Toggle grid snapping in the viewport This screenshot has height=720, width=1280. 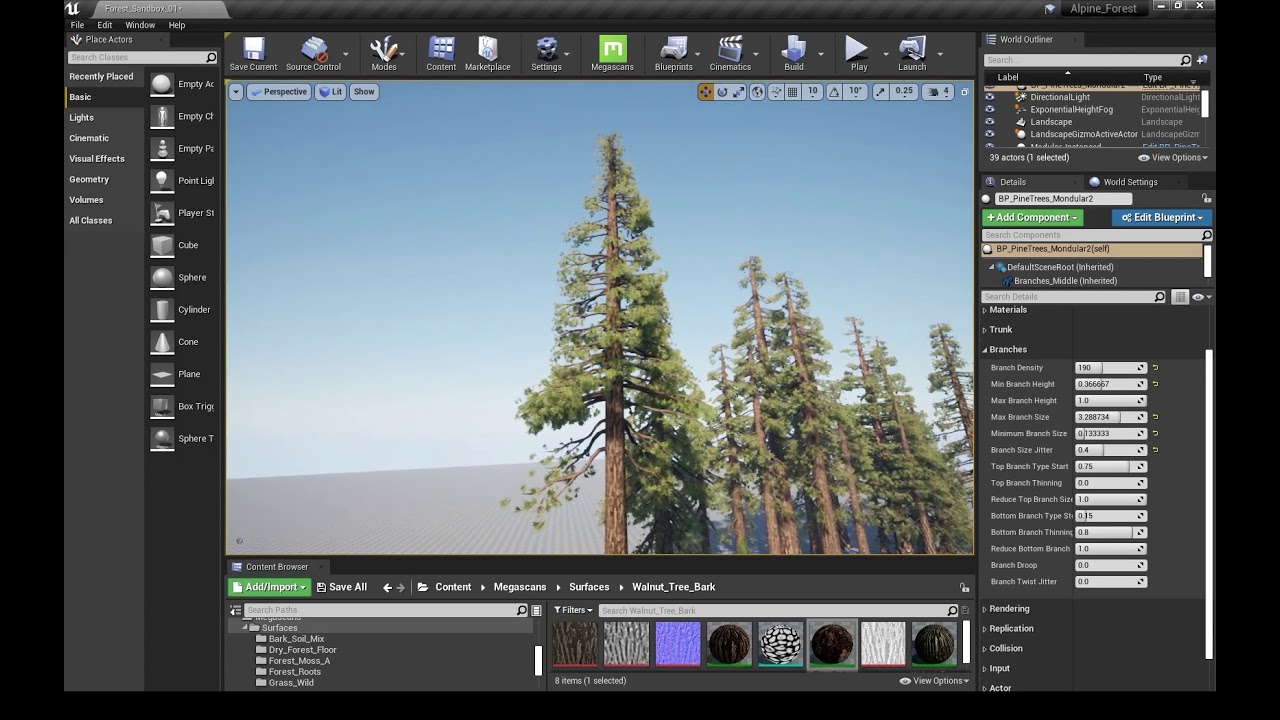click(x=792, y=92)
